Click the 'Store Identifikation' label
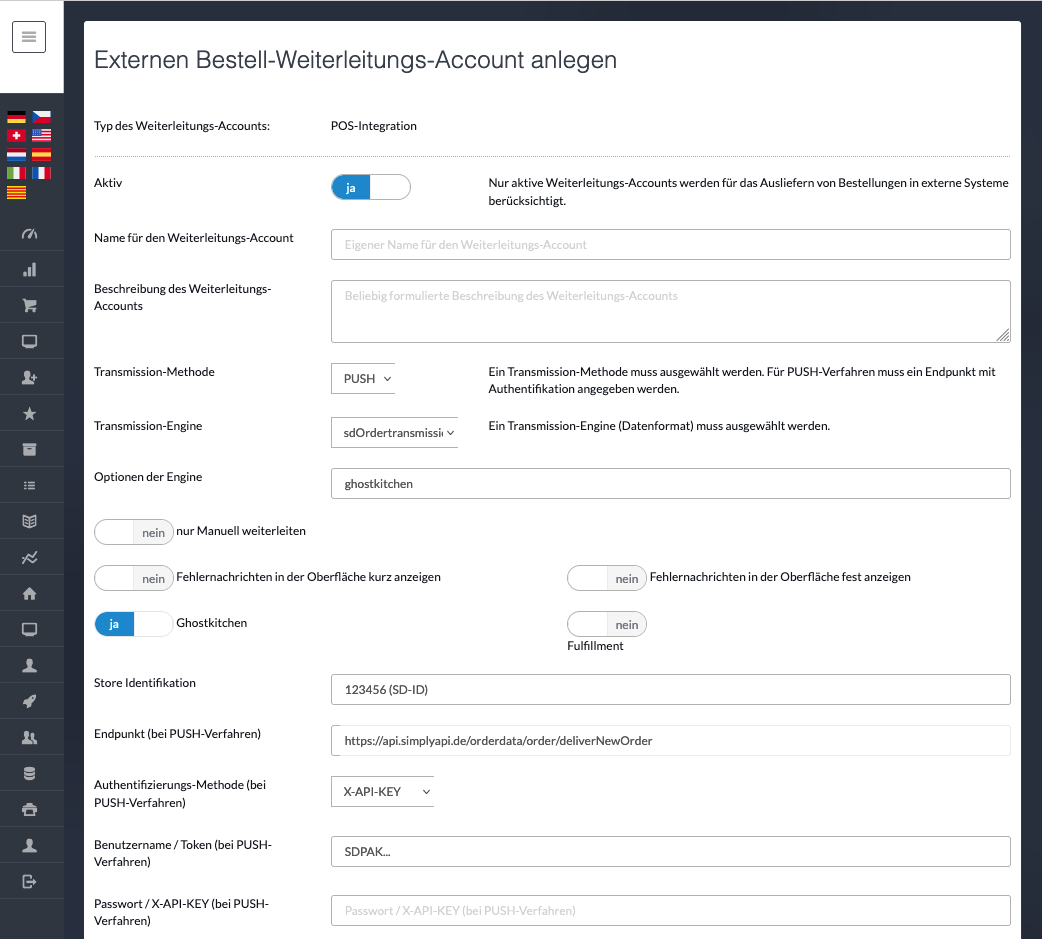Screen dimensions: 1042x939 pos(145,683)
